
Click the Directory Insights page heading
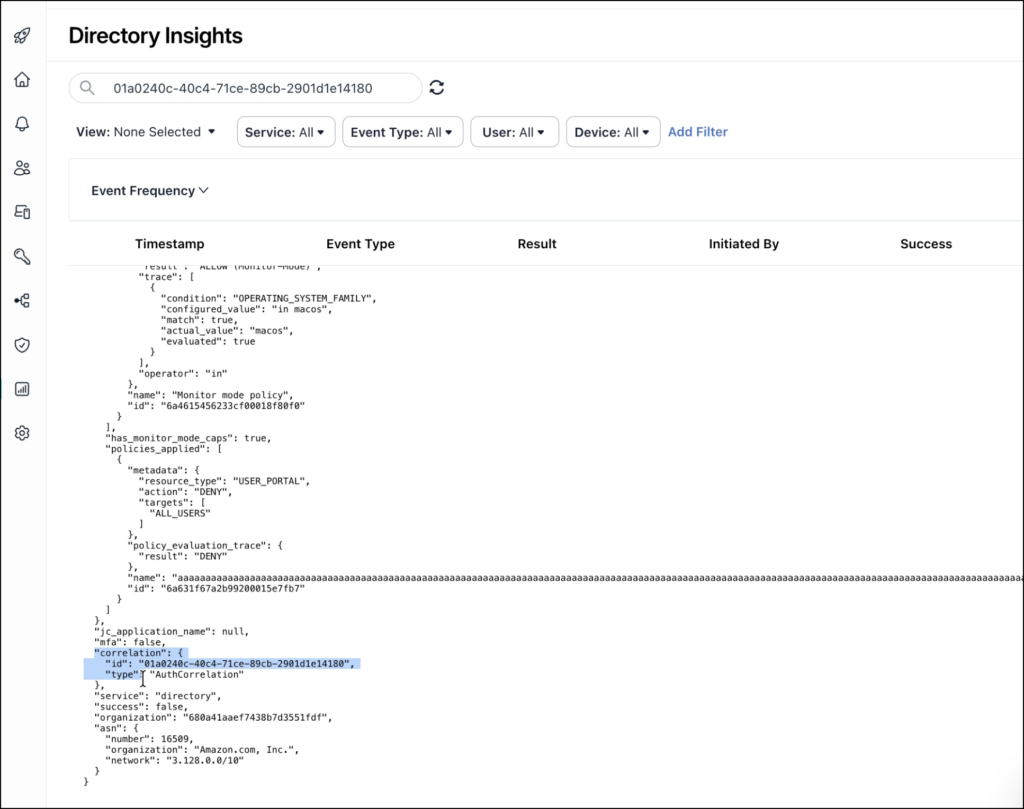(155, 35)
